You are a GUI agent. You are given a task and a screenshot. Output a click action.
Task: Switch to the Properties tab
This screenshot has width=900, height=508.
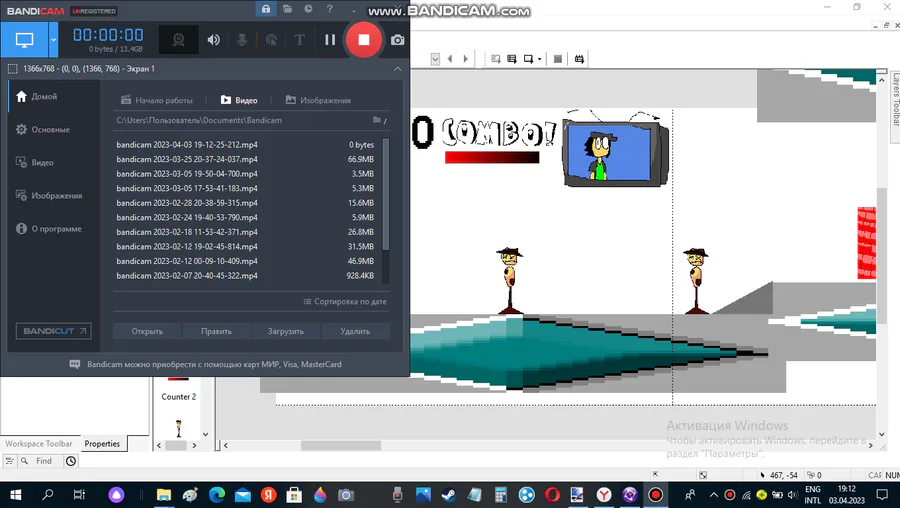[x=102, y=444]
